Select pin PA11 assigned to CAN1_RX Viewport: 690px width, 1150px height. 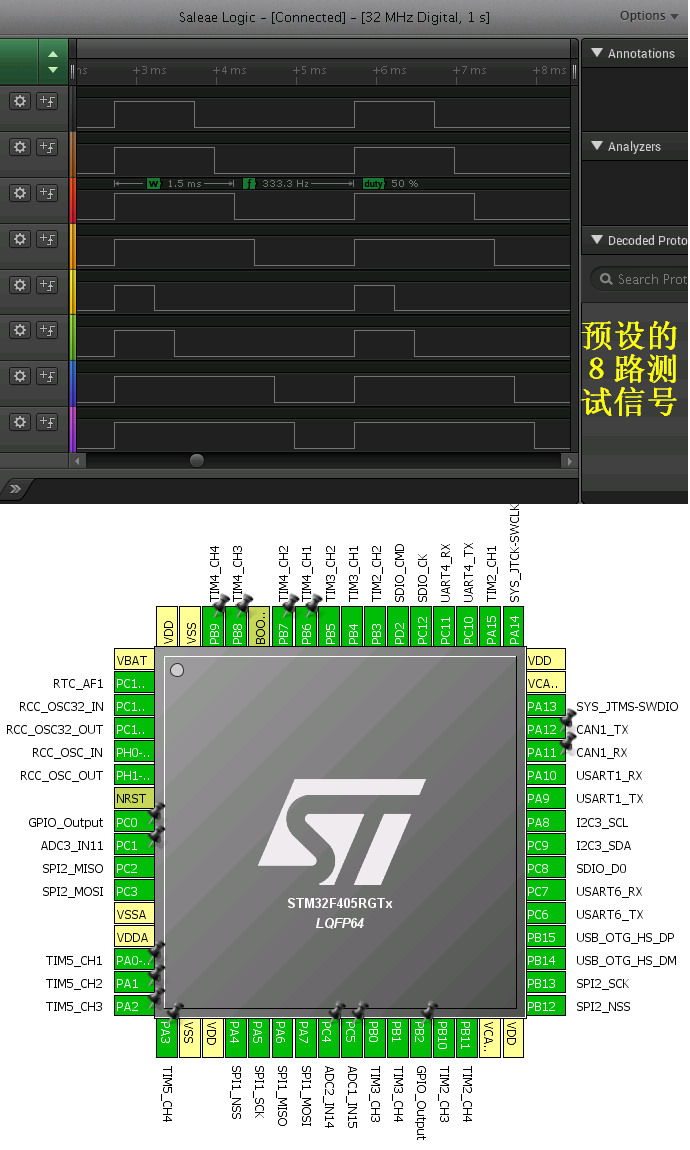tap(546, 752)
